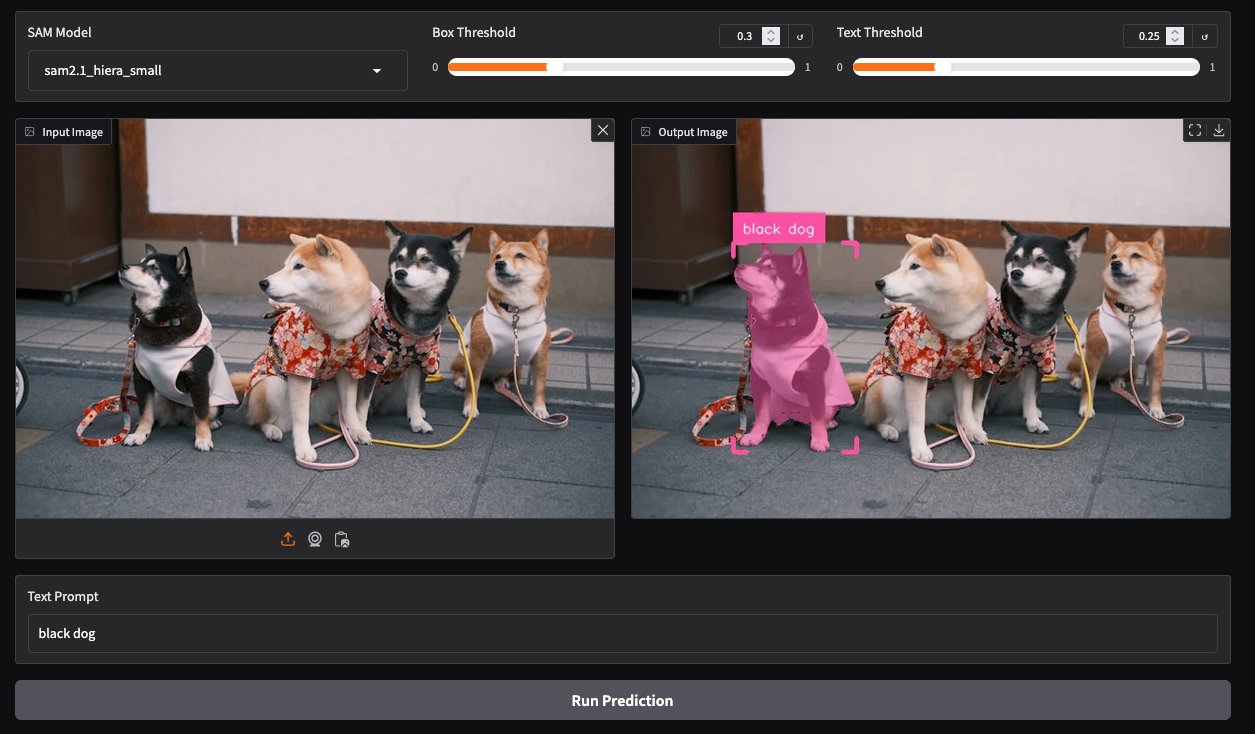Click the Text Prompt field containing "black dog"
Screen dimensions: 1255x734
point(622,633)
